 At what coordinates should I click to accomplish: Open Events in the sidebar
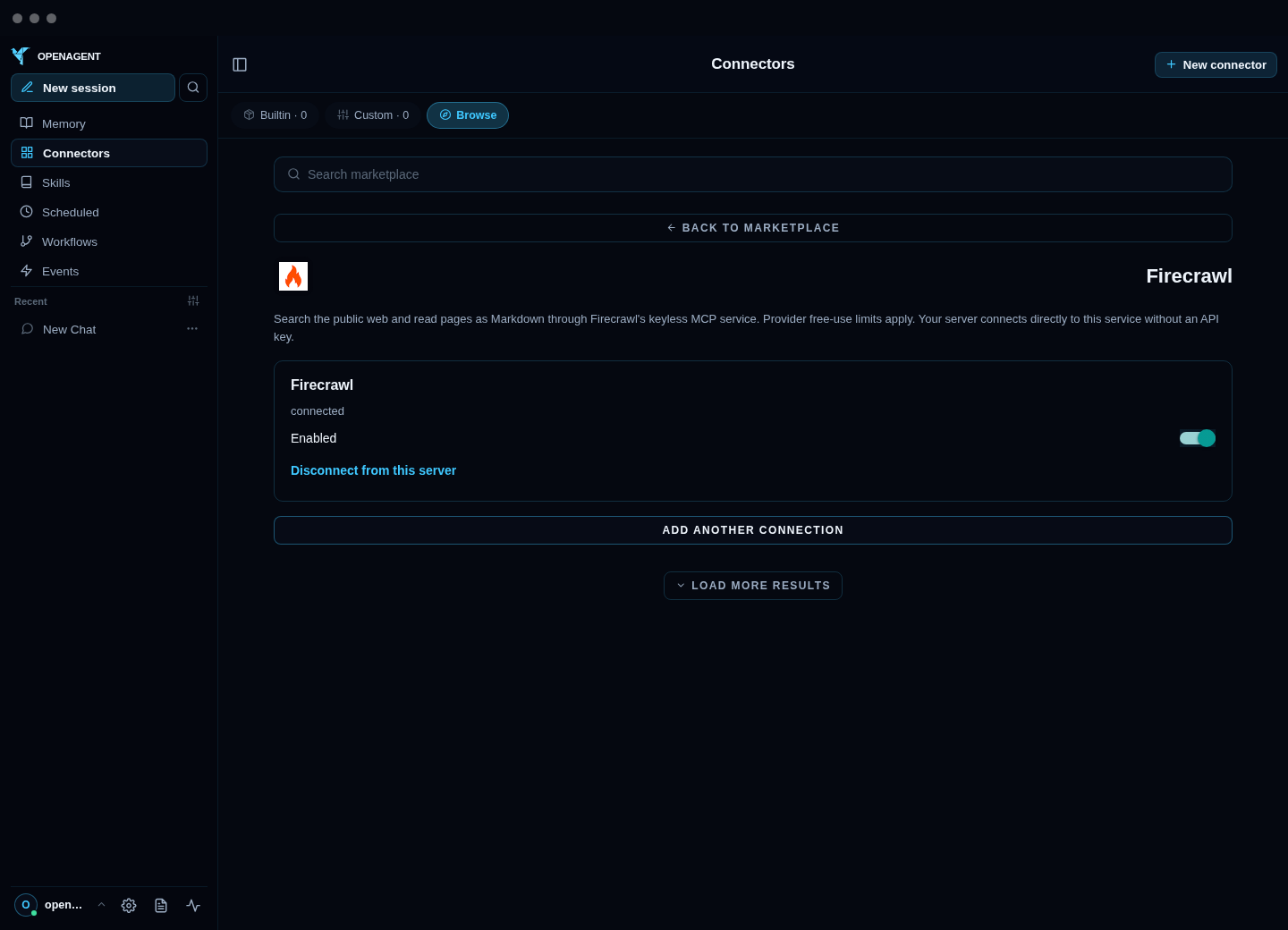(x=109, y=271)
